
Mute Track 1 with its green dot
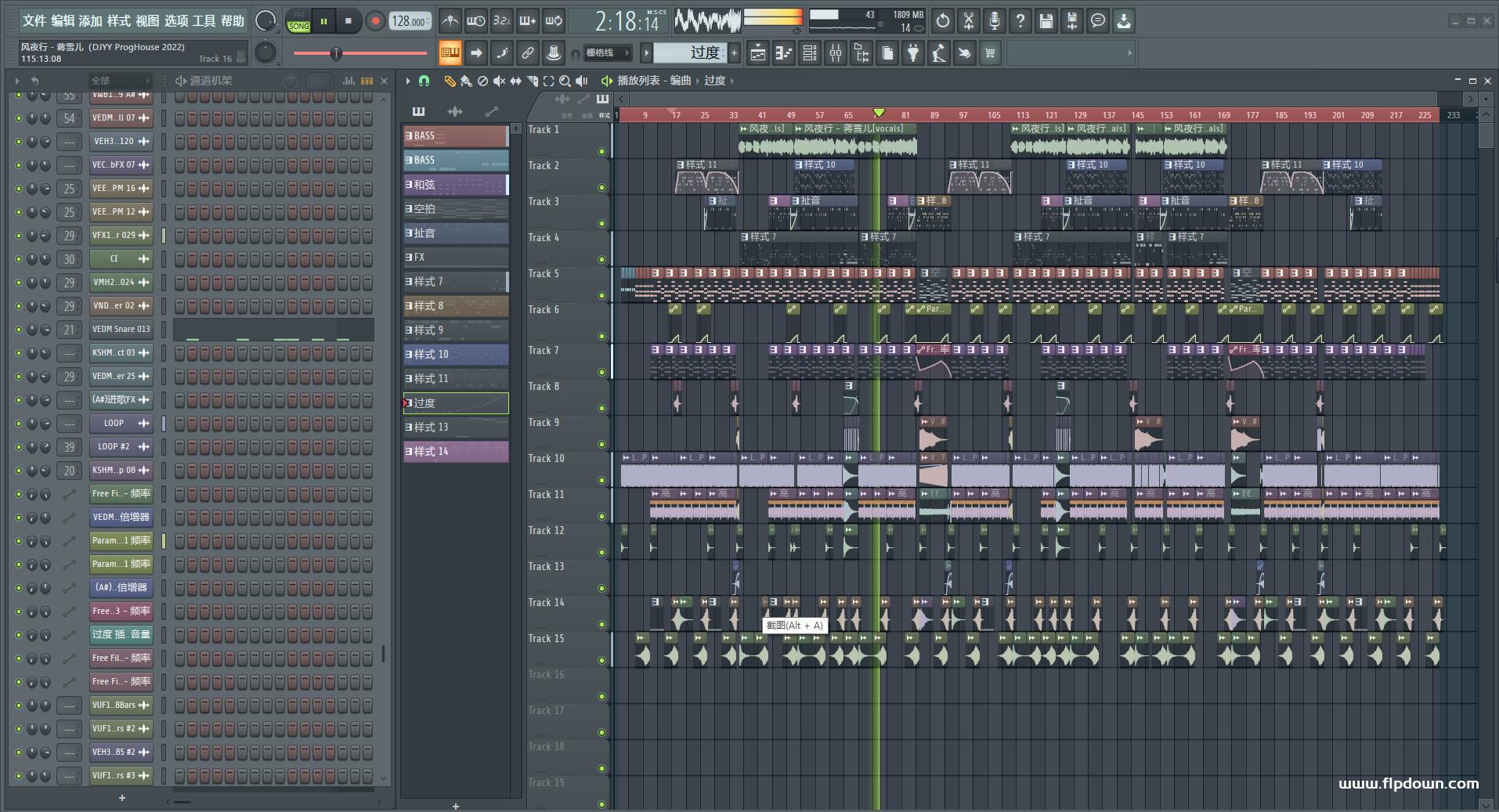[x=601, y=152]
